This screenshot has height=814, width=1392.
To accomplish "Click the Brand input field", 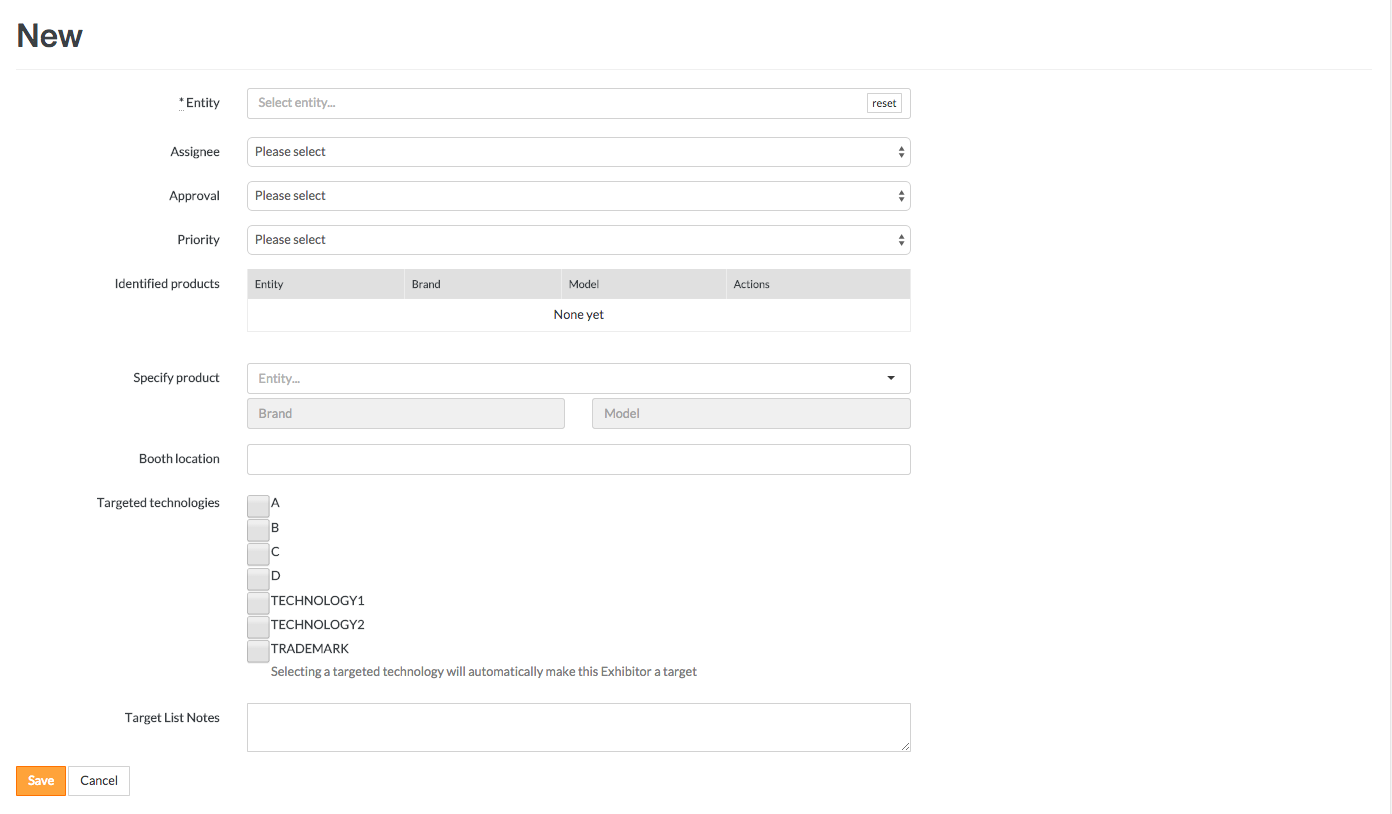I will pyautogui.click(x=405, y=414).
